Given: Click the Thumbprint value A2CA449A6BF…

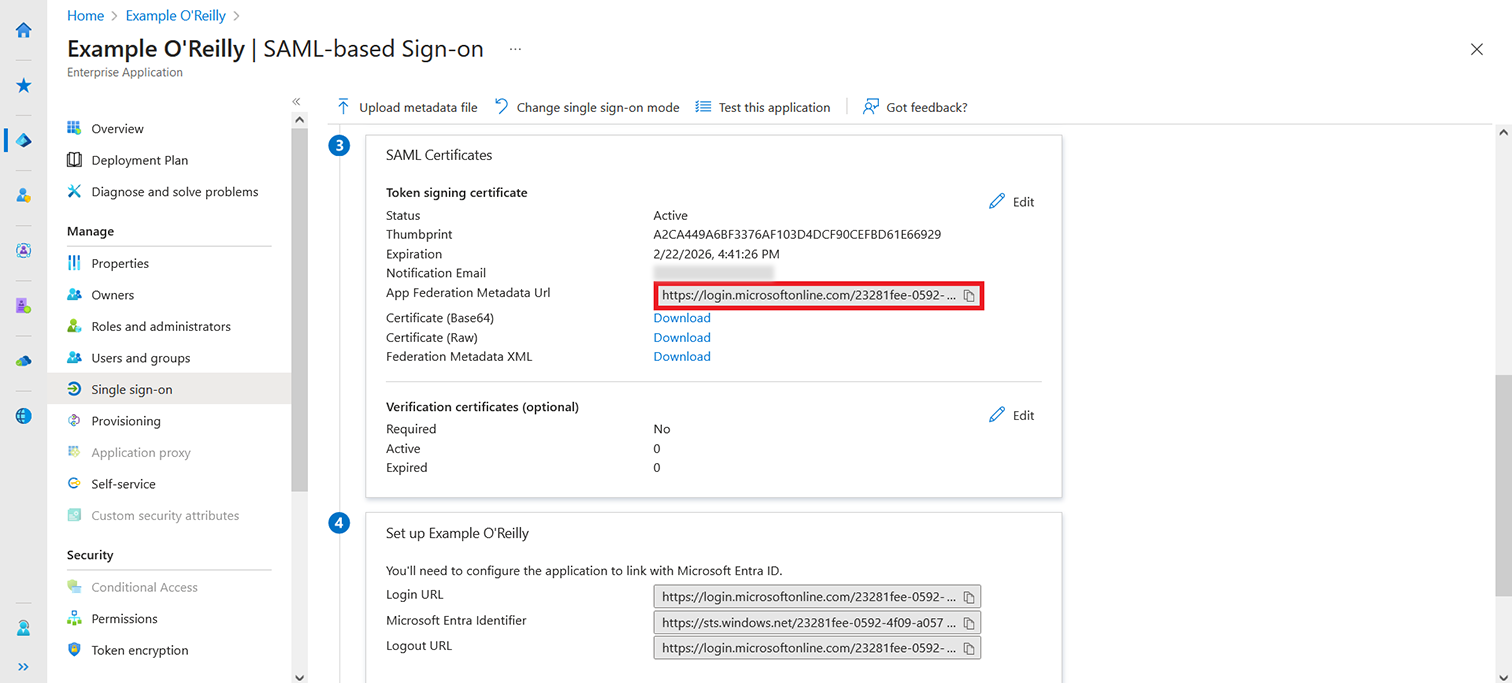Looking at the screenshot, I should click(x=797, y=235).
